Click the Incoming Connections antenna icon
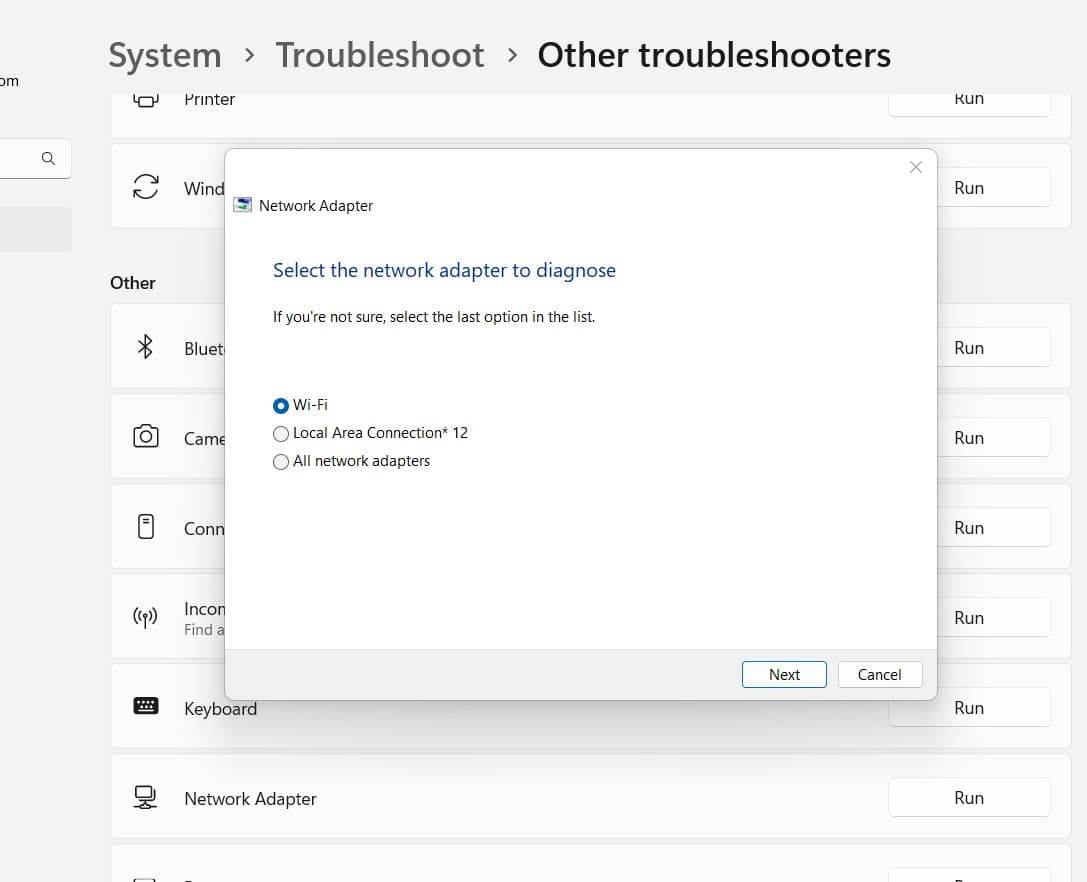 coord(145,617)
